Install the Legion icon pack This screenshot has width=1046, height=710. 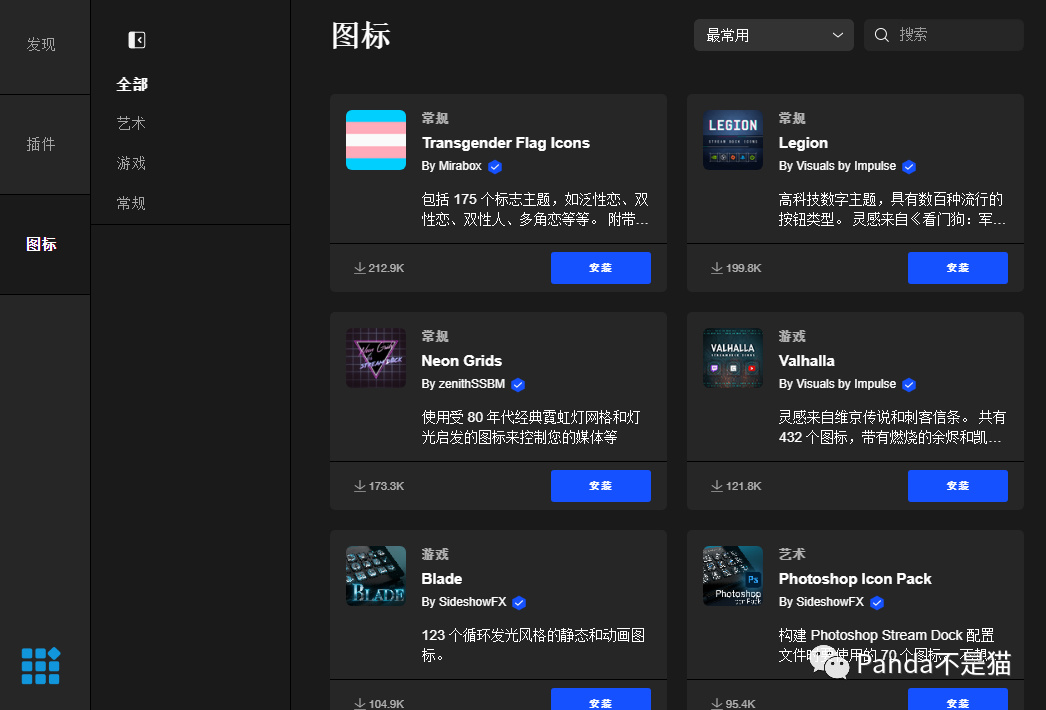[957, 268]
